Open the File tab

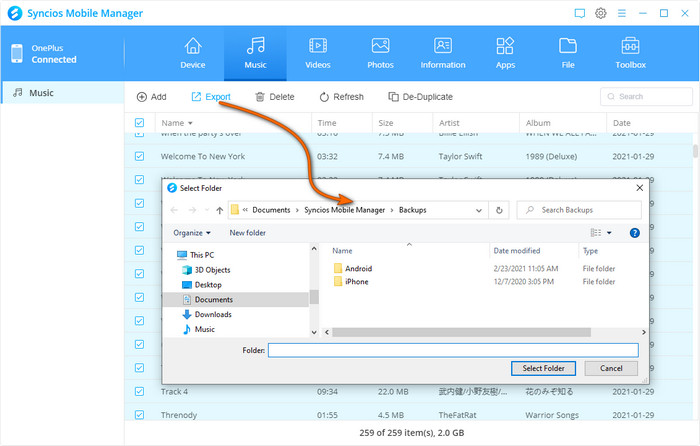[x=568, y=53]
